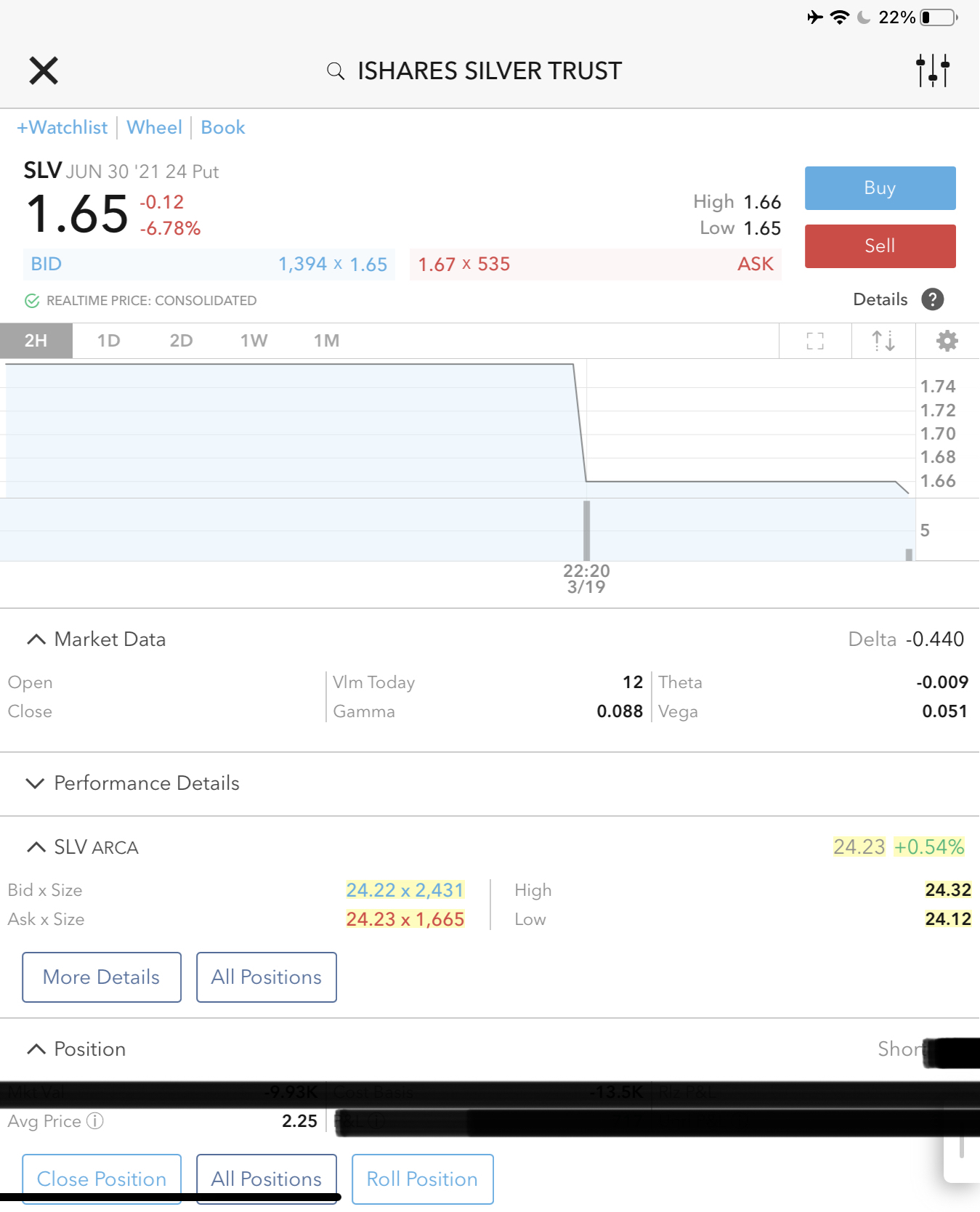
Task: Tap the search magnifier icon
Action: (x=335, y=71)
